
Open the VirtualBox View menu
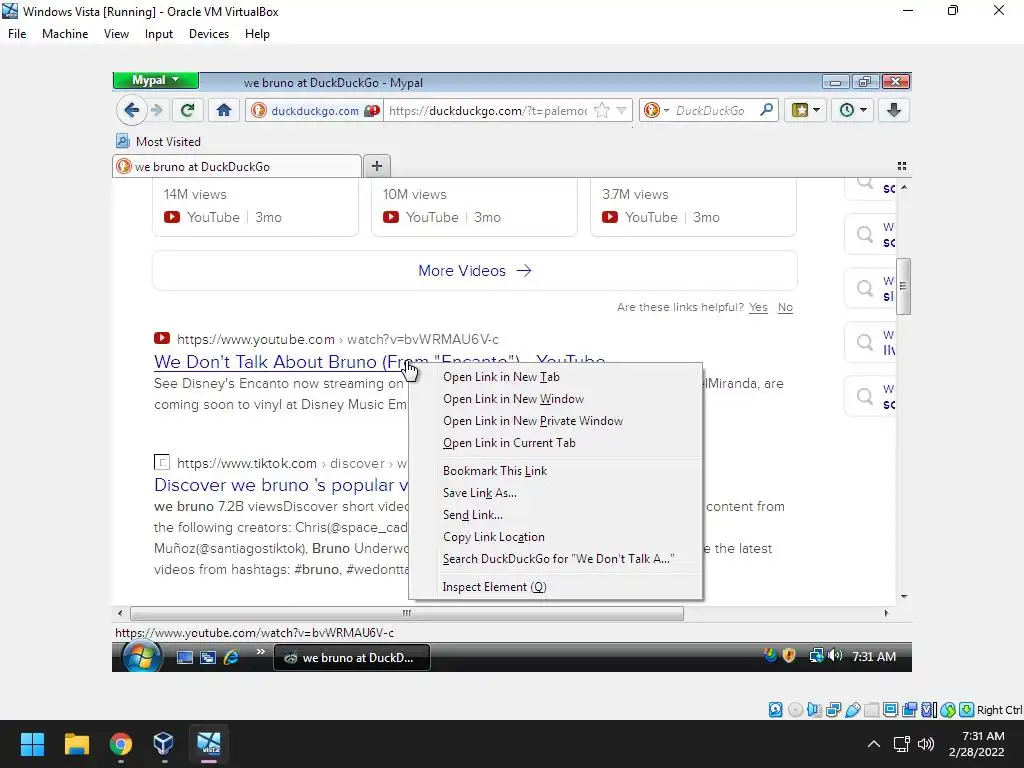(x=116, y=34)
